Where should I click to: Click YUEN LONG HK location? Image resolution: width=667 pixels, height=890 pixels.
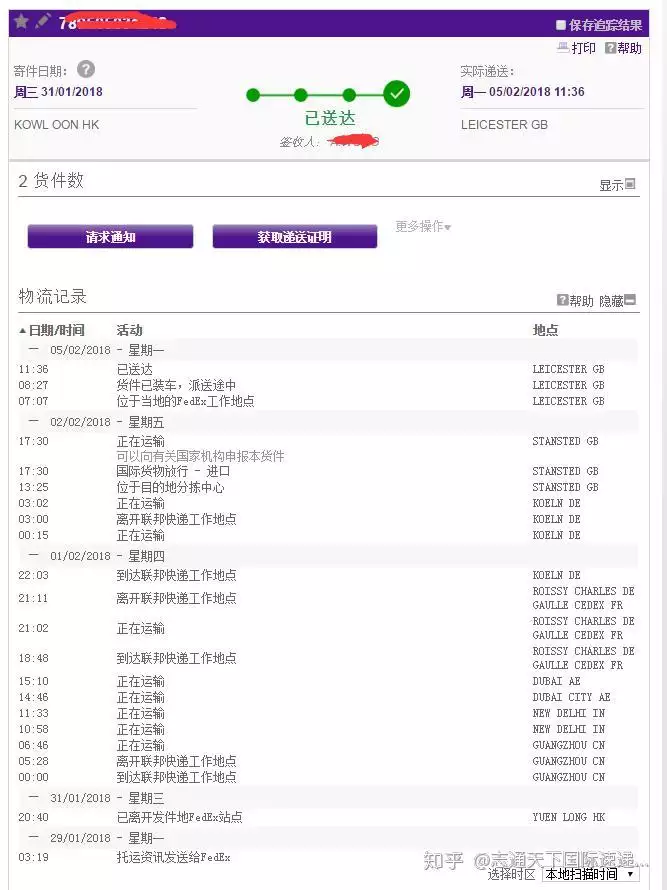pyautogui.click(x=568, y=817)
